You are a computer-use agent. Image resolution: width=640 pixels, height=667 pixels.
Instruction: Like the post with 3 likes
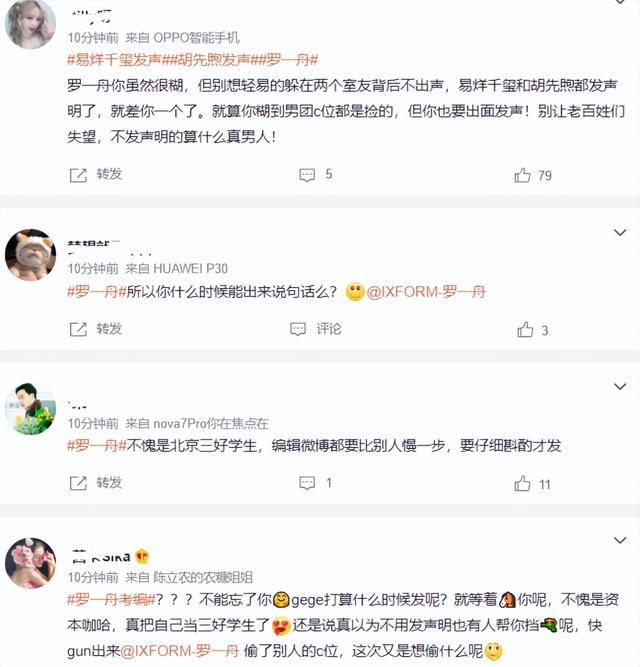[x=525, y=330]
